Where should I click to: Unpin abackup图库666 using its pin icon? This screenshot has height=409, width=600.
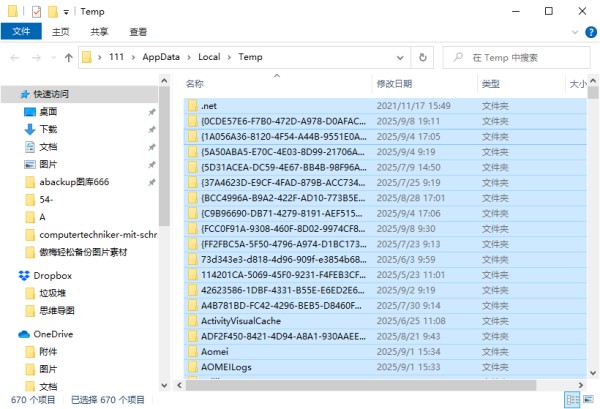152,183
